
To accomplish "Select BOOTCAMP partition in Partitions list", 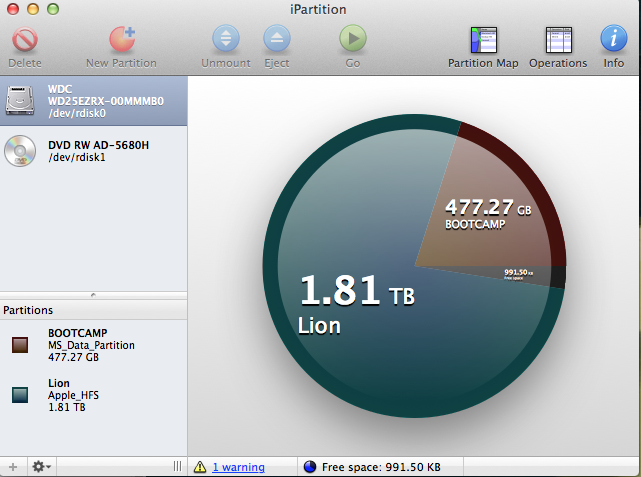I will 94,345.
